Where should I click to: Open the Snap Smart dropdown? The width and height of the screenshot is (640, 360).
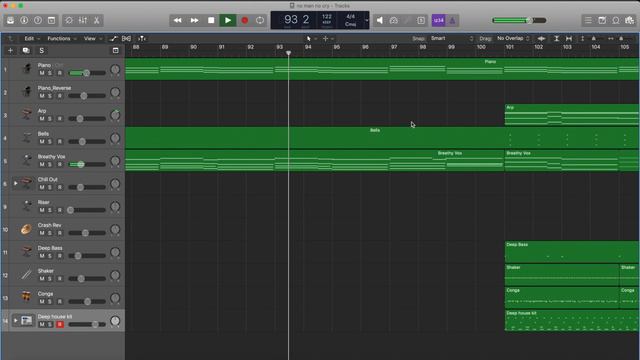452,38
